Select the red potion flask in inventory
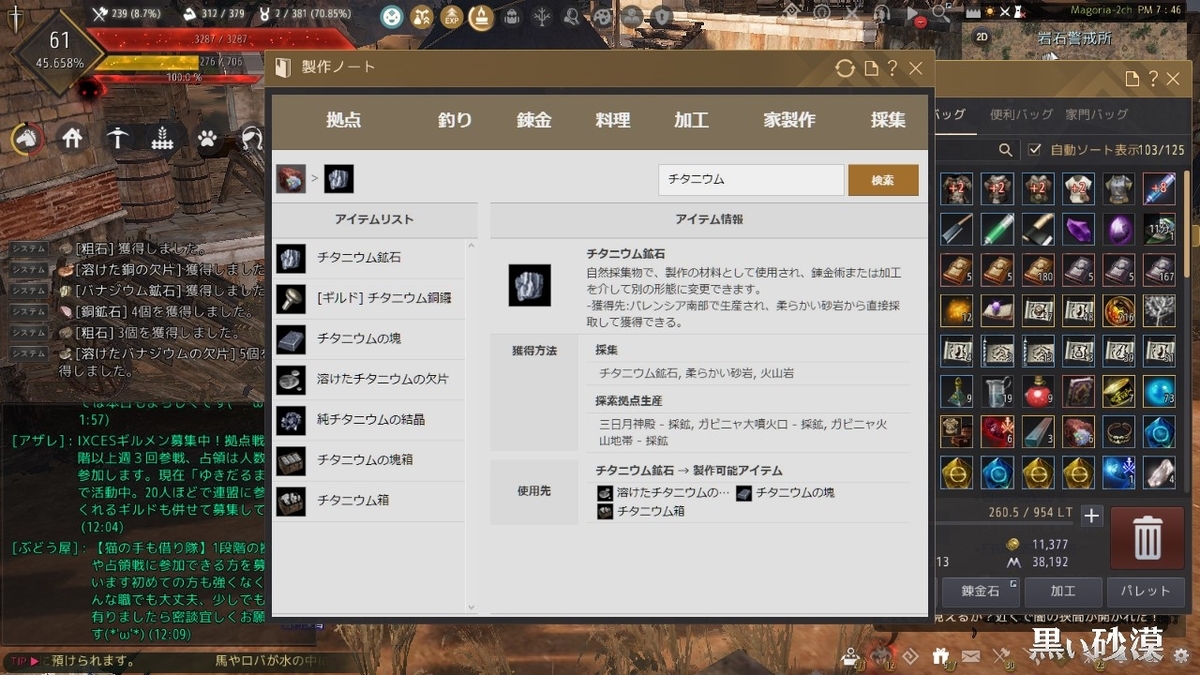 click(x=1038, y=392)
